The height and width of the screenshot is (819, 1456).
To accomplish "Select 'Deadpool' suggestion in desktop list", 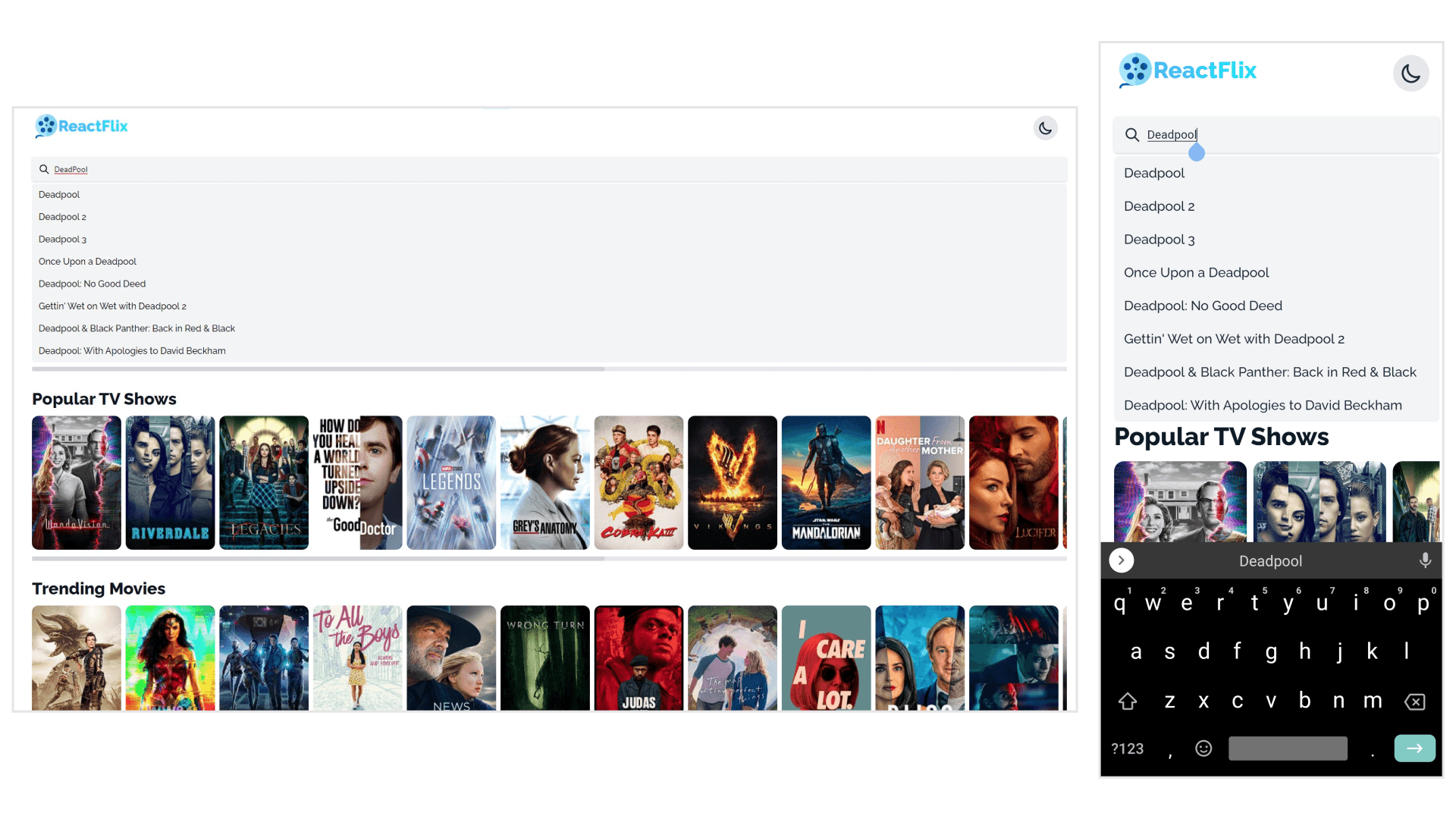I will tap(549, 195).
